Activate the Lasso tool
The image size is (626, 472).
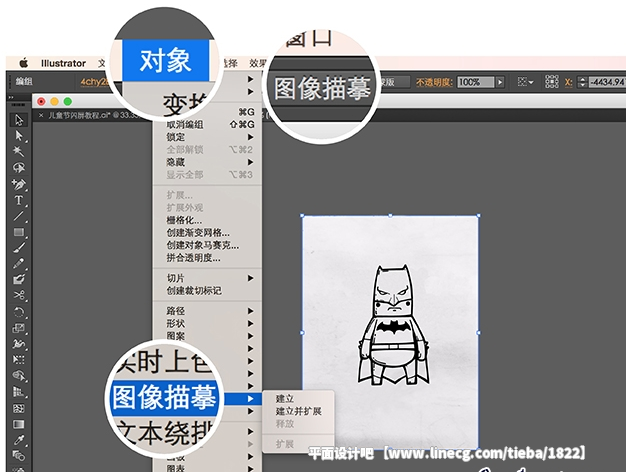pyautogui.click(x=19, y=167)
